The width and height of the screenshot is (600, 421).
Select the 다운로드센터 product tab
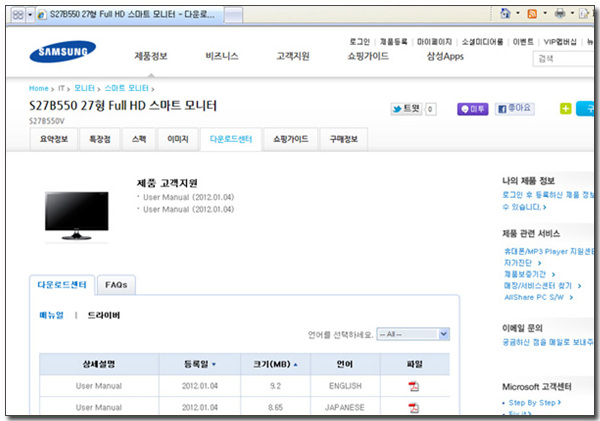[231, 139]
